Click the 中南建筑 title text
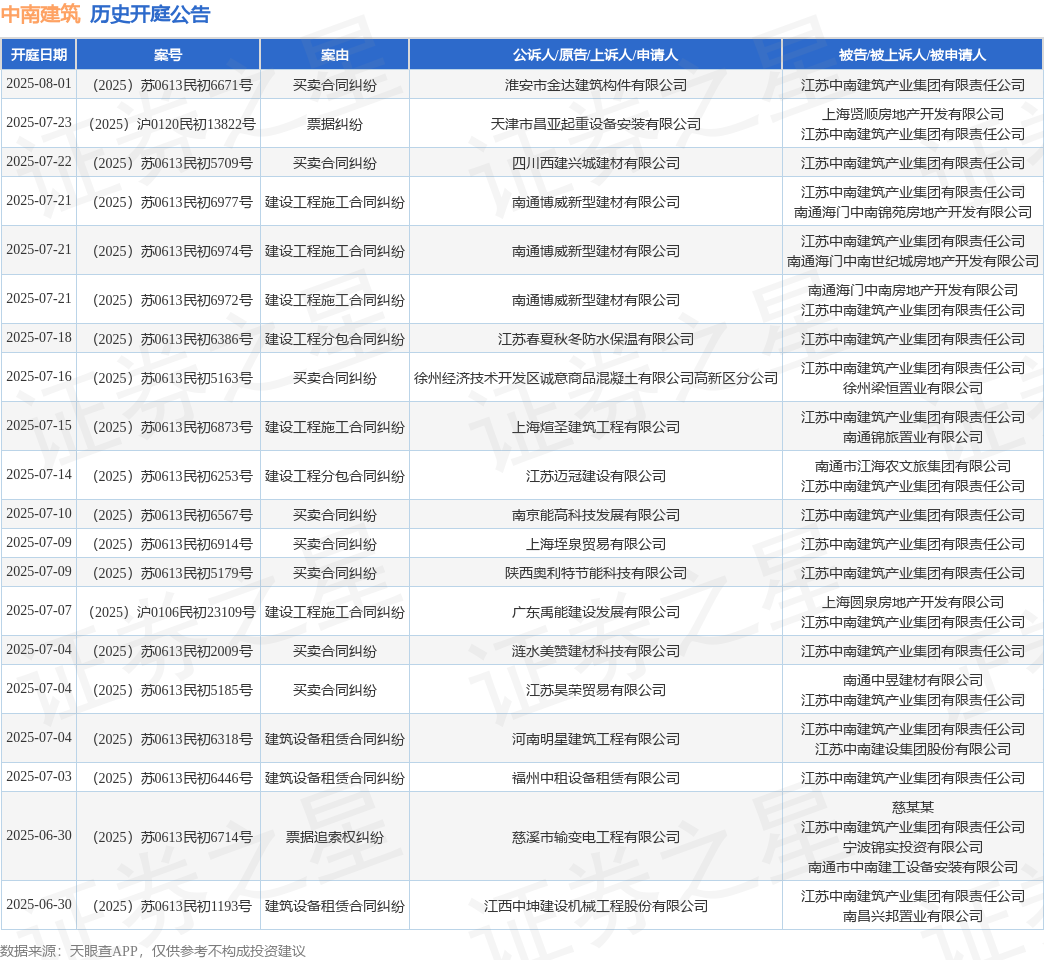Viewport: 1044px width, 960px height. [40, 14]
